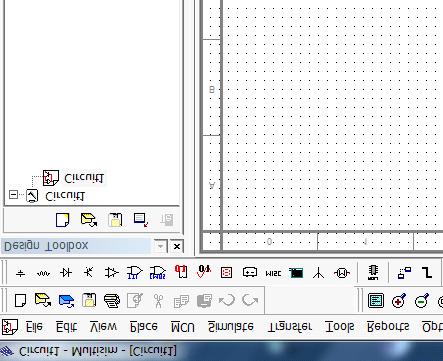Select the Place Bus tool
The width and height of the screenshot is (443, 361).
point(427,273)
